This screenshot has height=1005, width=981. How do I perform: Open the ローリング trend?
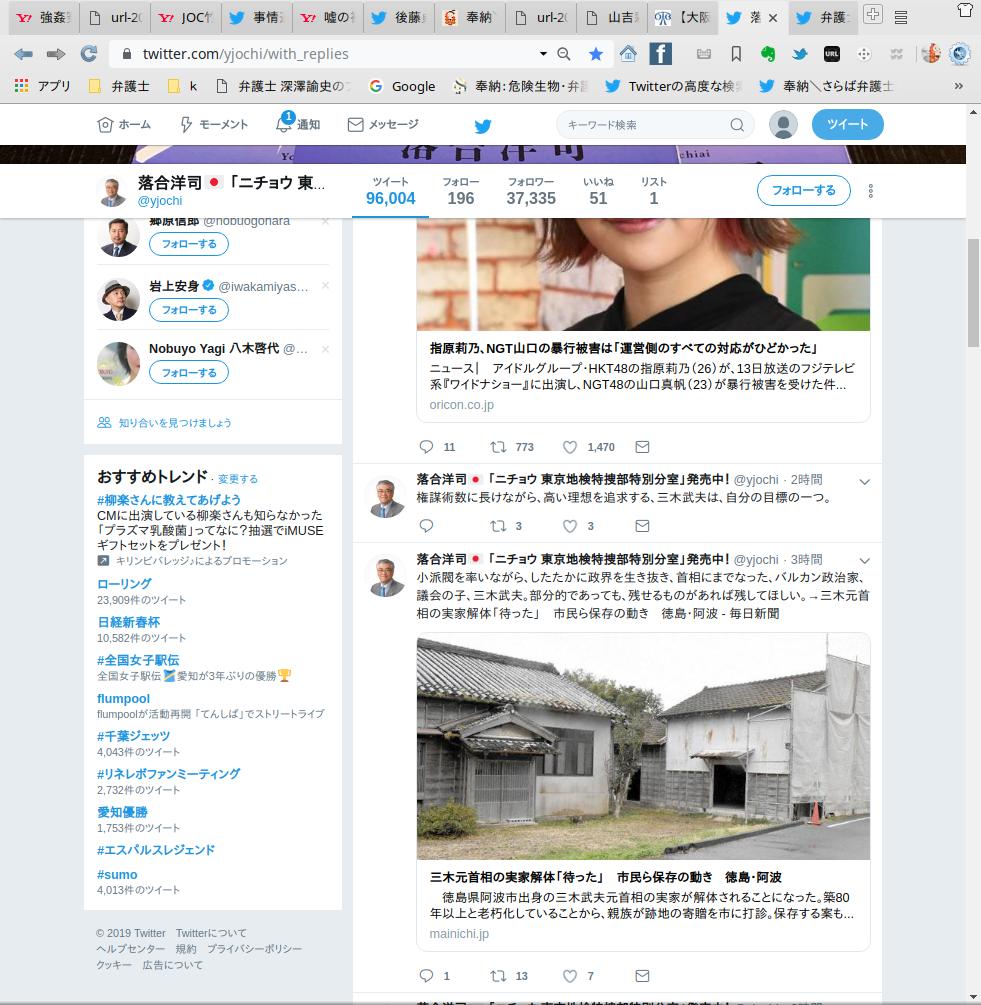[x=124, y=584]
